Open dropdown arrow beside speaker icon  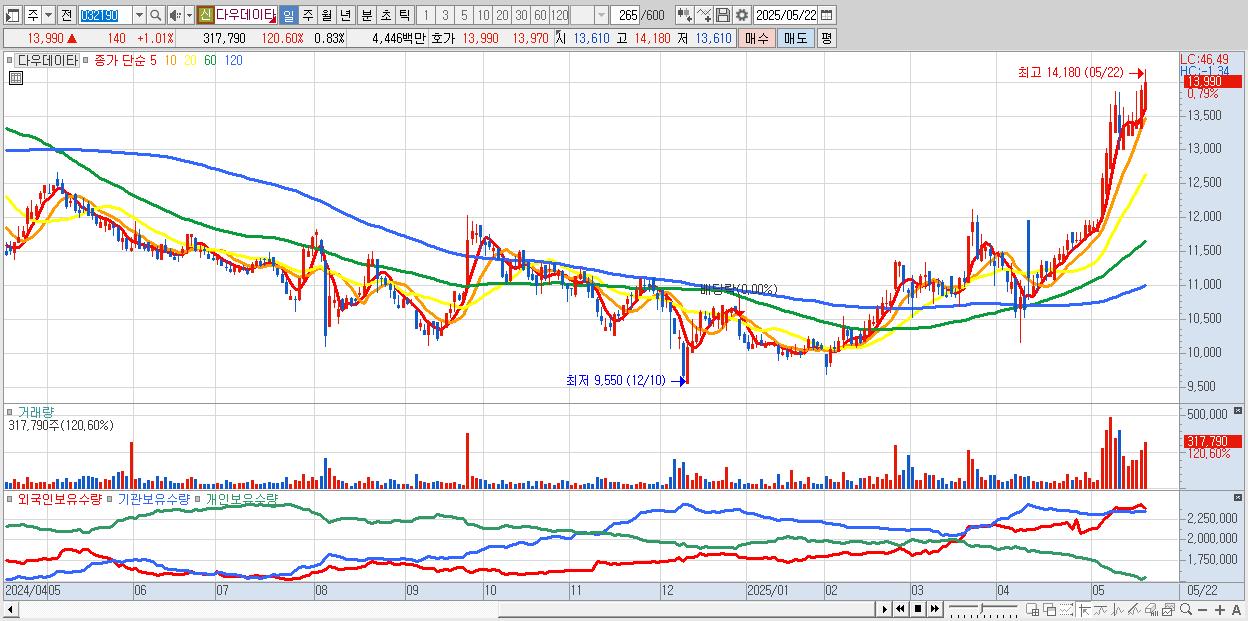[x=189, y=15]
